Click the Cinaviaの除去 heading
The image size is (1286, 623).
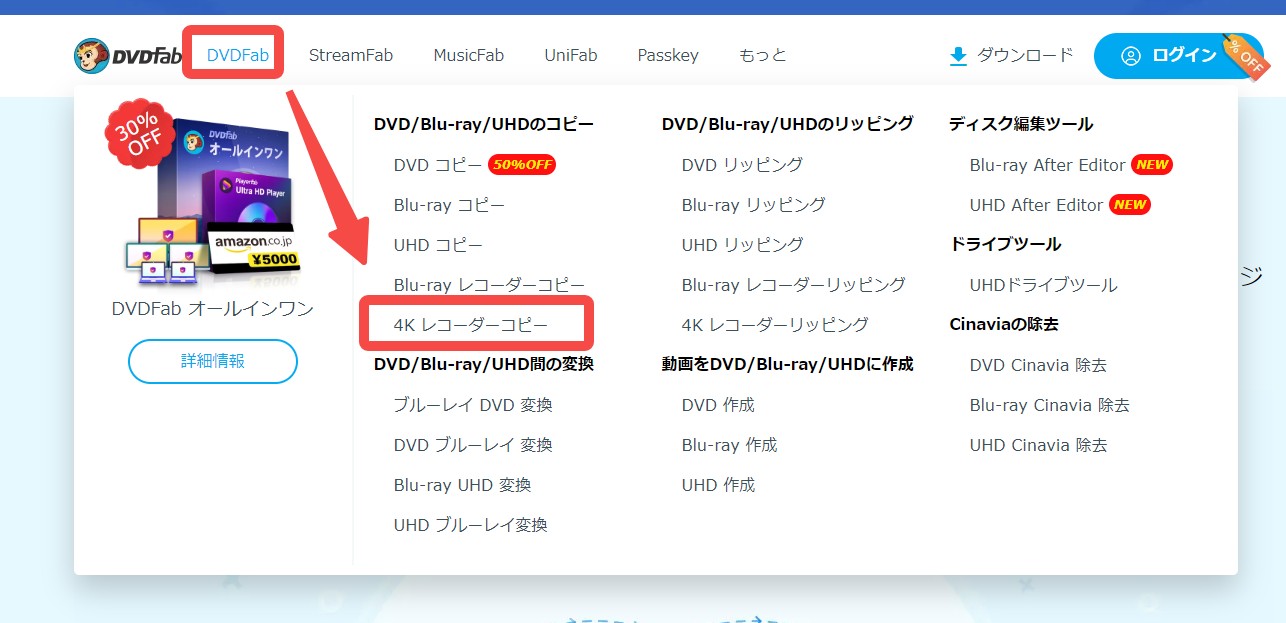[1004, 324]
